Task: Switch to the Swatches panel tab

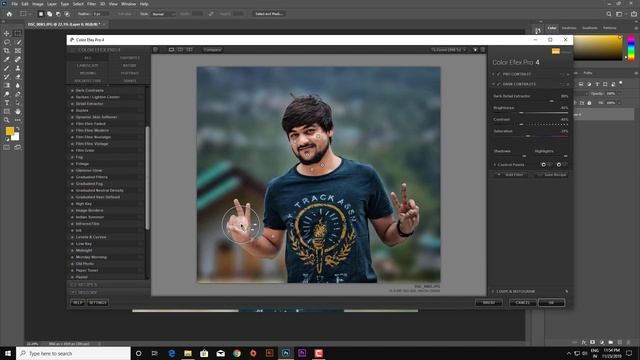Action: click(x=569, y=28)
